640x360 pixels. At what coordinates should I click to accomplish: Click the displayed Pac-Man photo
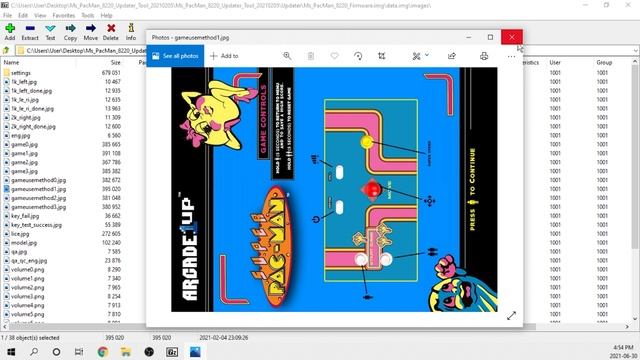click(x=334, y=189)
